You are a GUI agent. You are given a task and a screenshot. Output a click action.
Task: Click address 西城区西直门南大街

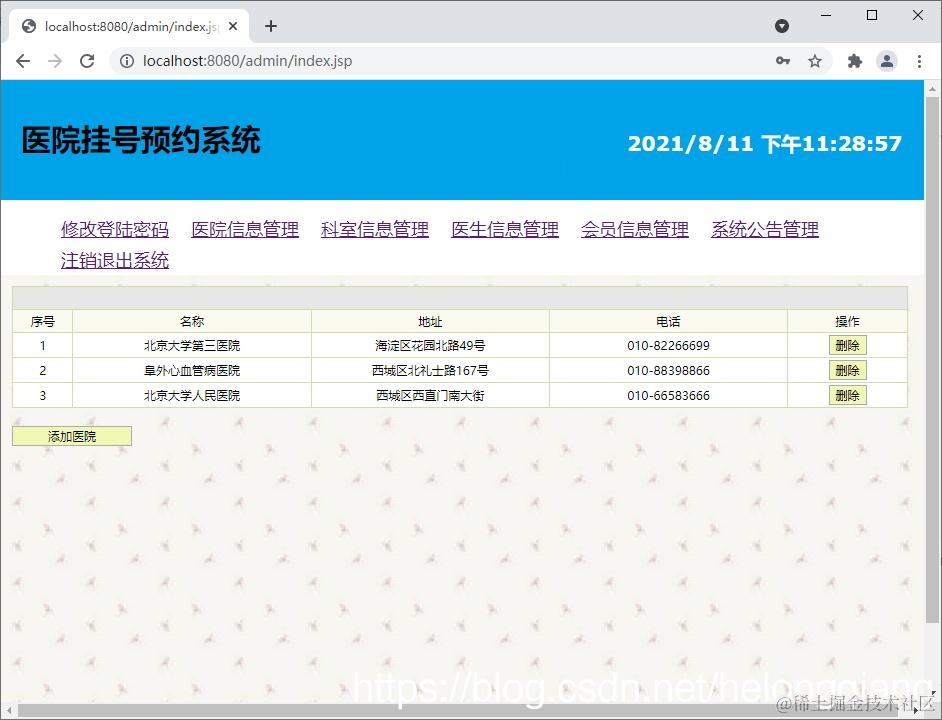[430, 395]
